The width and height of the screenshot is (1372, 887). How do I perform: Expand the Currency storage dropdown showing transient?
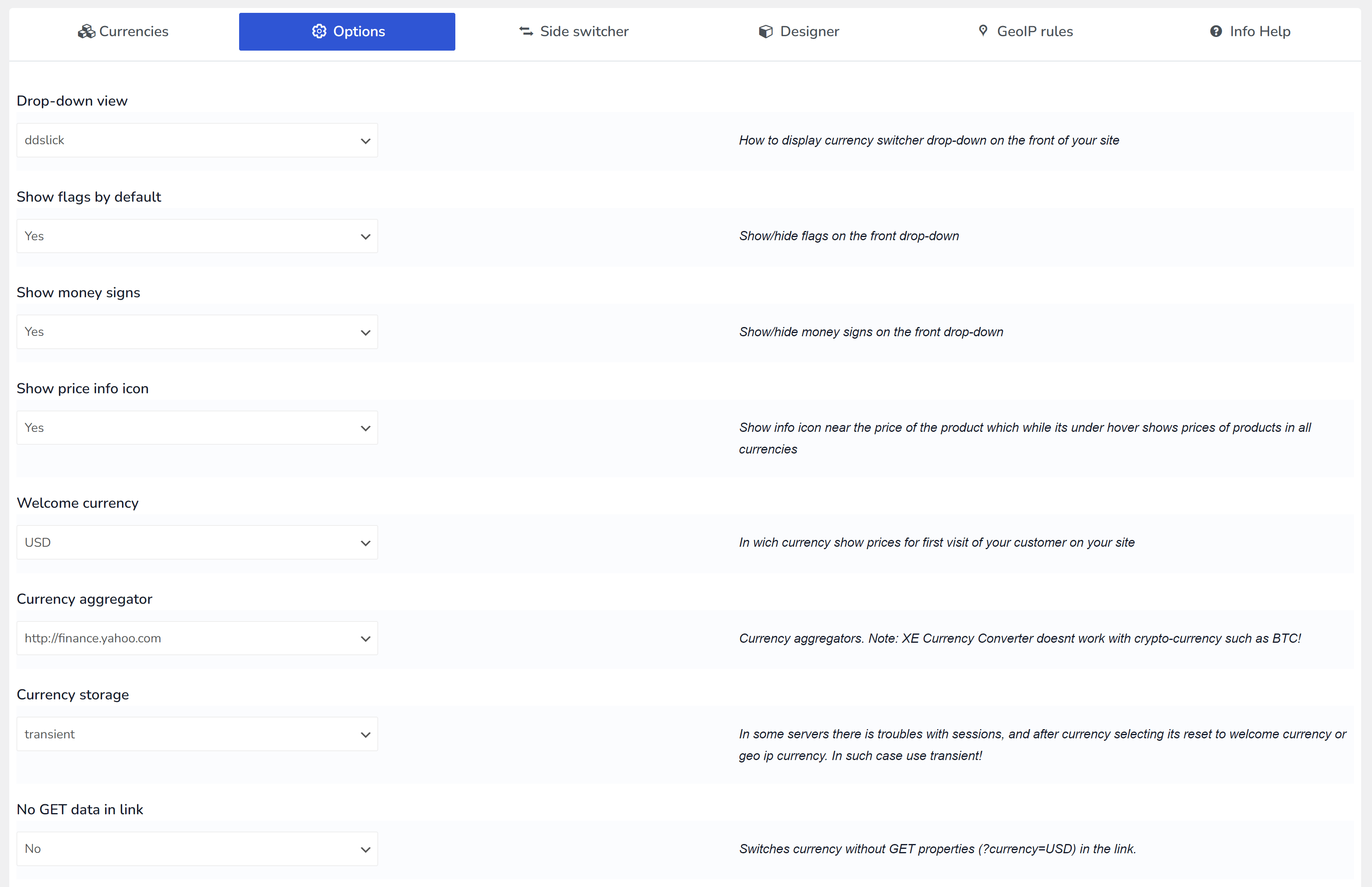pyautogui.click(x=197, y=734)
